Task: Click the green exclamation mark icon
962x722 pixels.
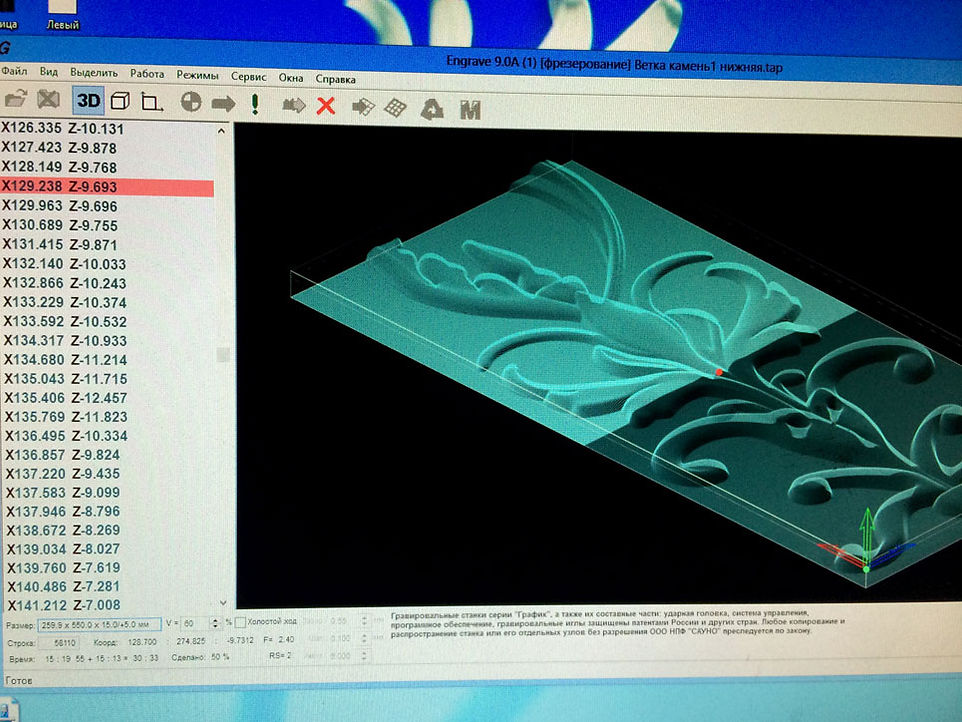Action: tap(255, 104)
